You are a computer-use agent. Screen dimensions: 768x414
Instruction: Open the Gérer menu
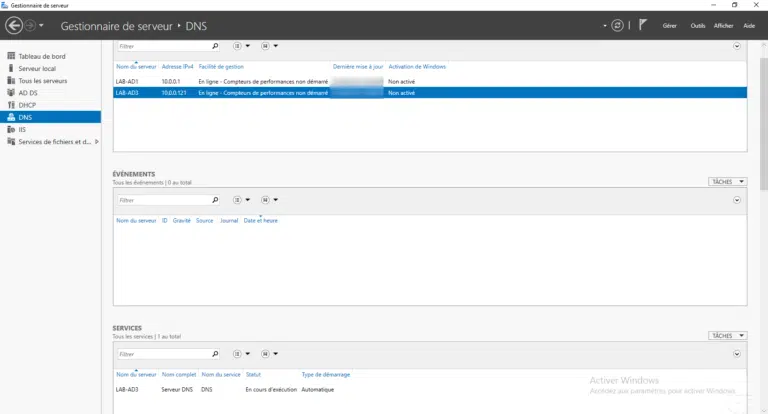[670, 25]
